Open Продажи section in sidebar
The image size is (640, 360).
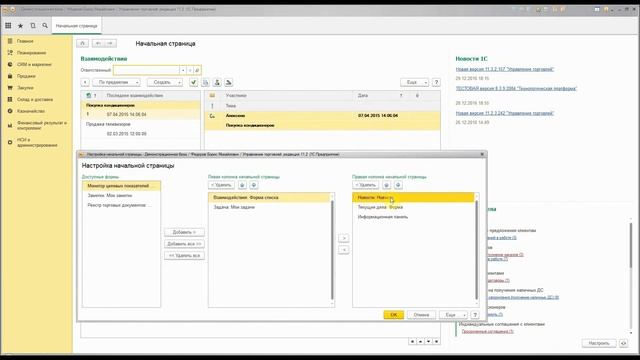click(x=26, y=76)
